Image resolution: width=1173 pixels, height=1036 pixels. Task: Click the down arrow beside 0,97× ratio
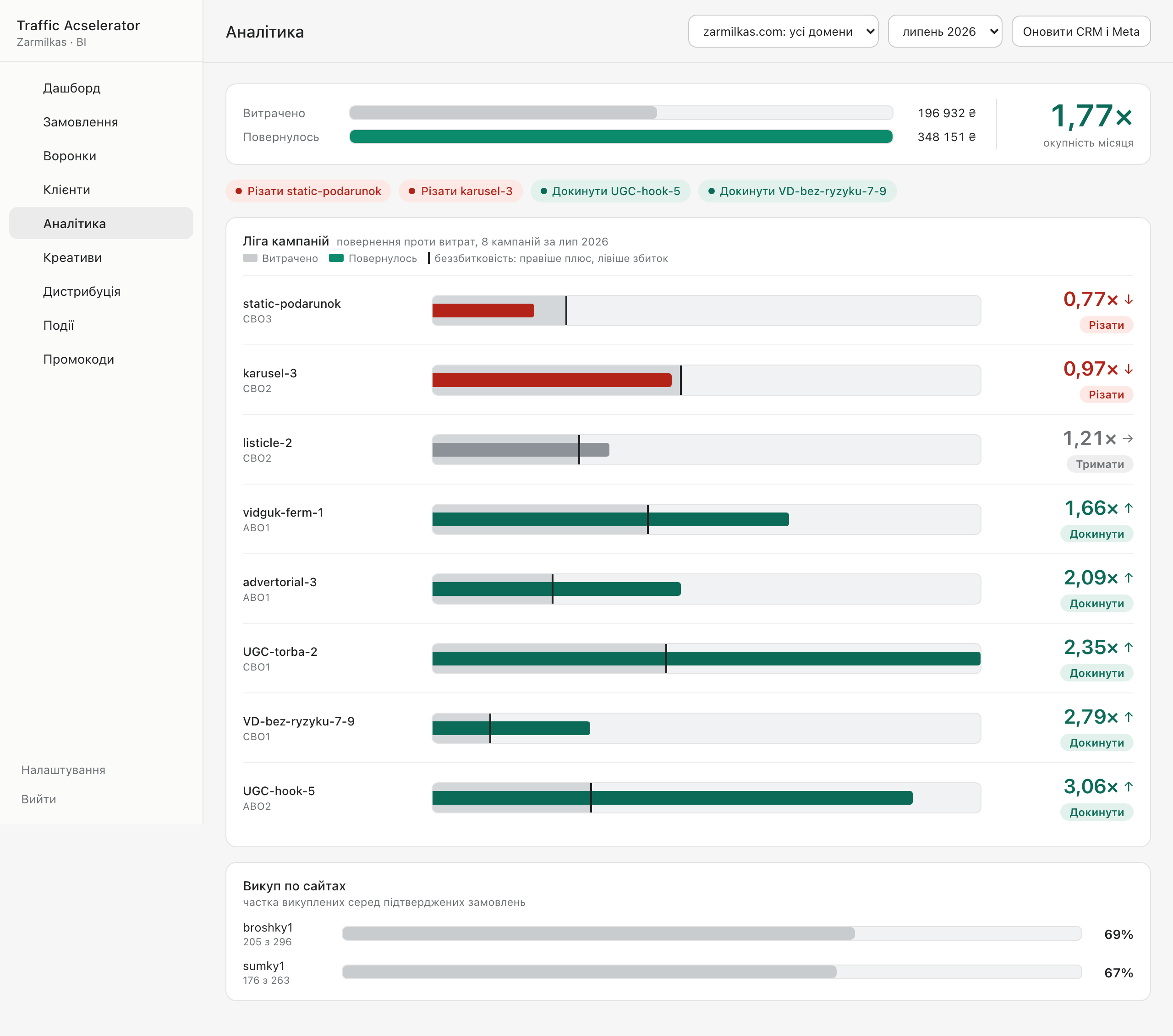pyautogui.click(x=1128, y=369)
